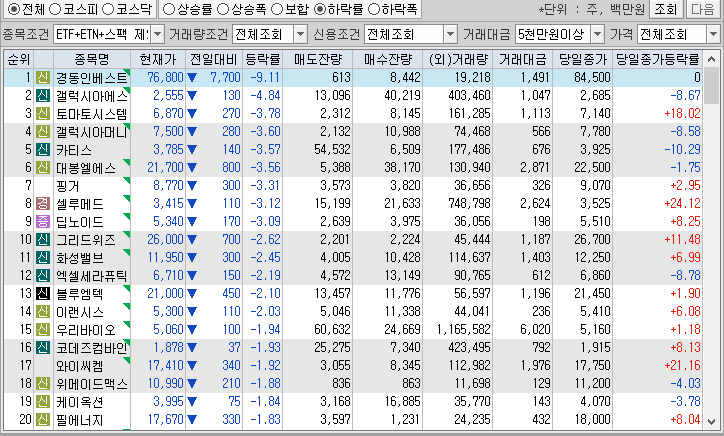Click the 신 badge icon for 토마토시스템
This screenshot has width=724, height=436.
click(x=43, y=114)
